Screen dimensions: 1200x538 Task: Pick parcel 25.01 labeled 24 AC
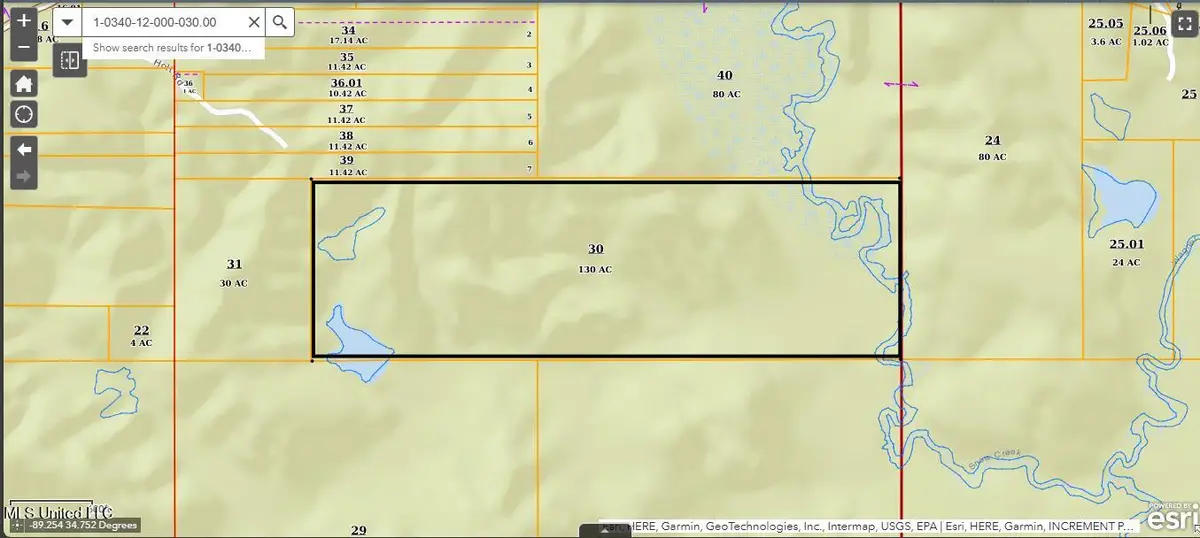[x=1126, y=251]
